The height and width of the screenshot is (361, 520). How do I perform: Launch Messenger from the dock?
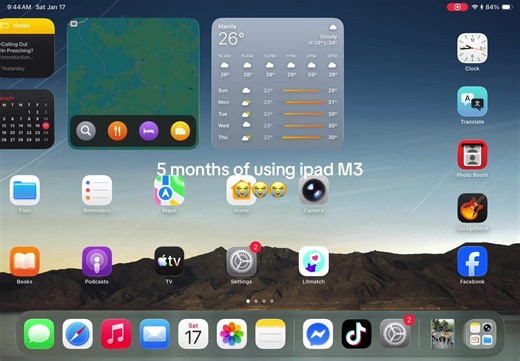click(318, 334)
